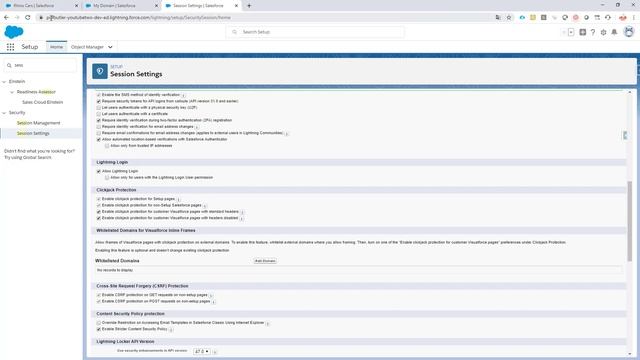Click the settings page vertical scrollbar
The width and height of the screenshot is (640, 360).
(629, 220)
